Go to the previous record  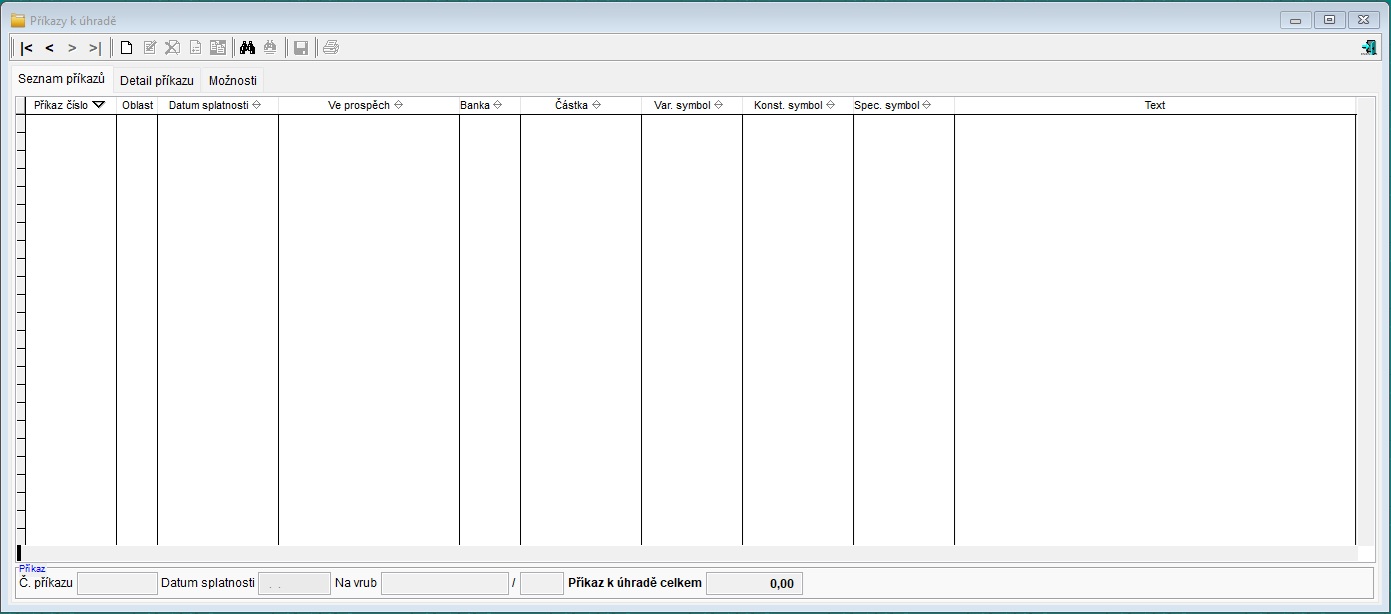click(49, 47)
